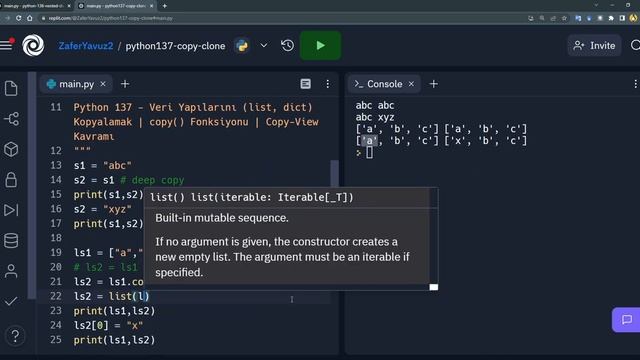Open the hamburger sidebar menu
640x360 pixels.
(x=7, y=45)
